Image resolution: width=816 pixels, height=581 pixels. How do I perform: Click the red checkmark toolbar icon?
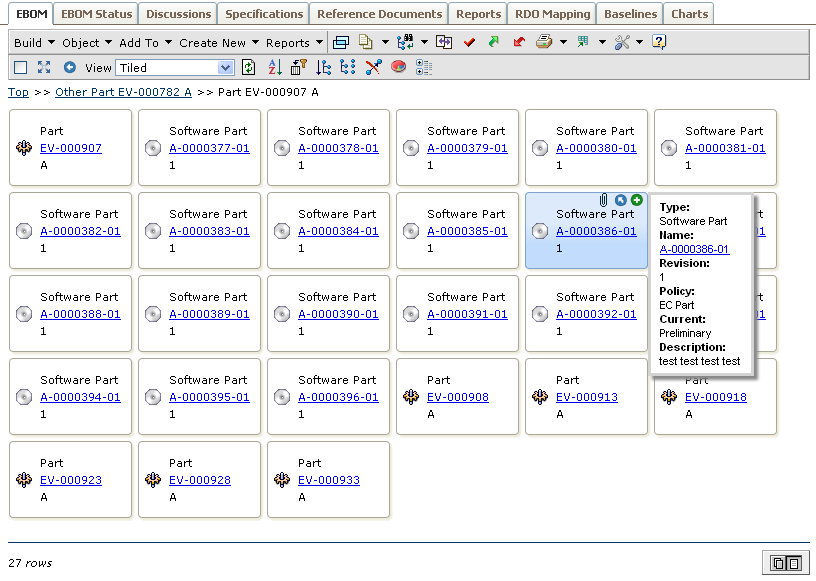[469, 42]
